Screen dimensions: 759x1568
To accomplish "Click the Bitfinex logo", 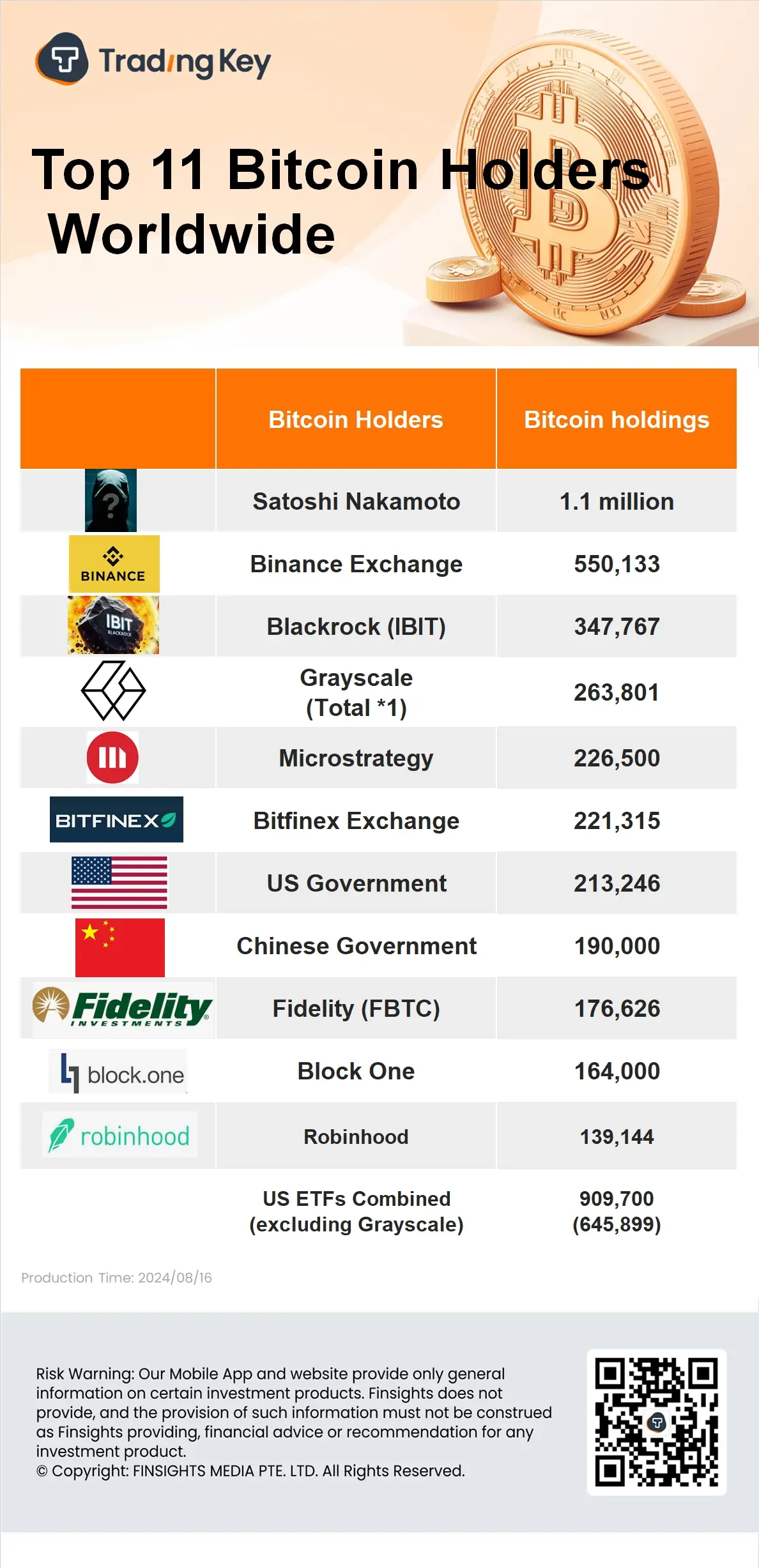I will tap(116, 820).
